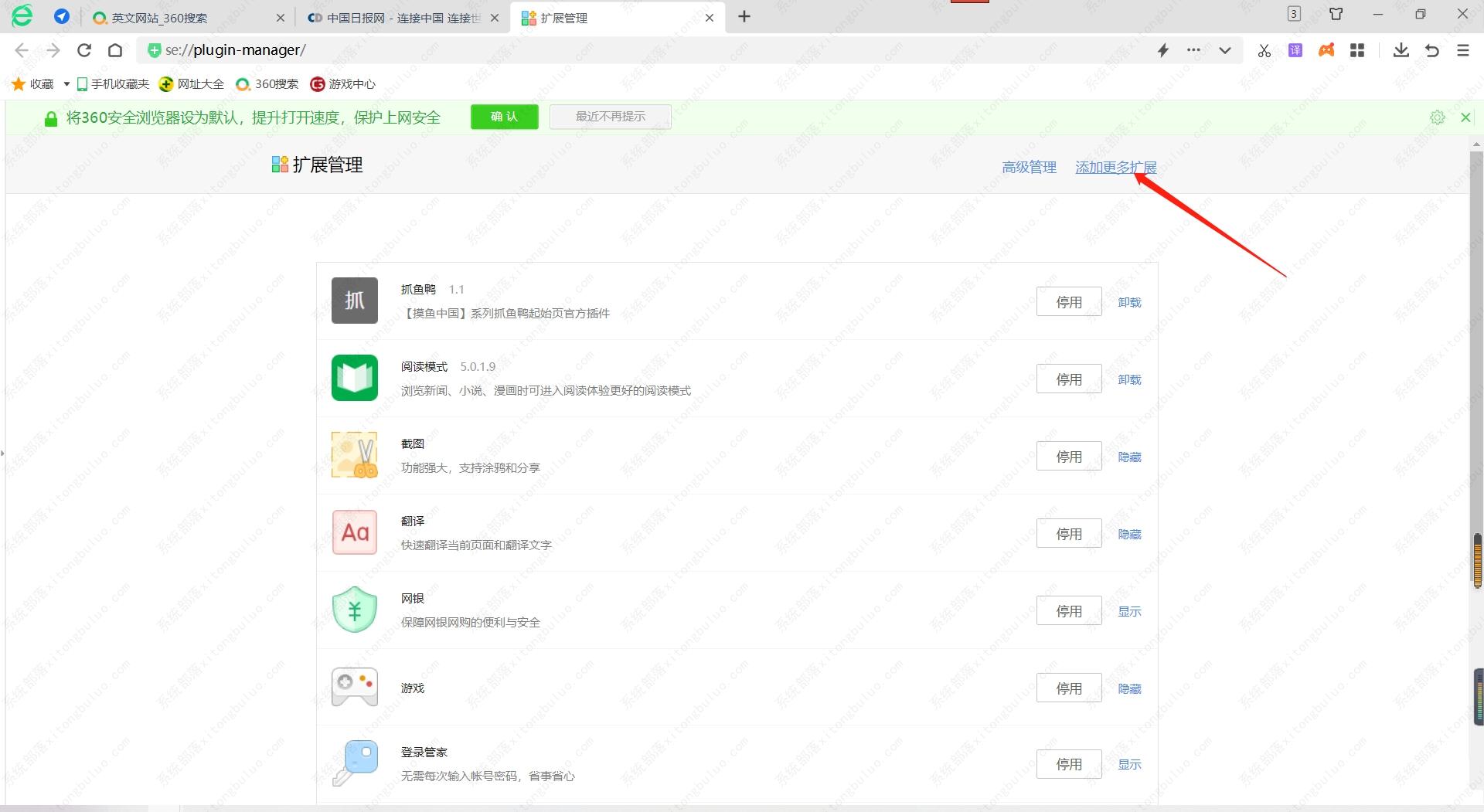This screenshot has width=1484, height=812.
Task: Click the home page button
Action: tap(115, 51)
